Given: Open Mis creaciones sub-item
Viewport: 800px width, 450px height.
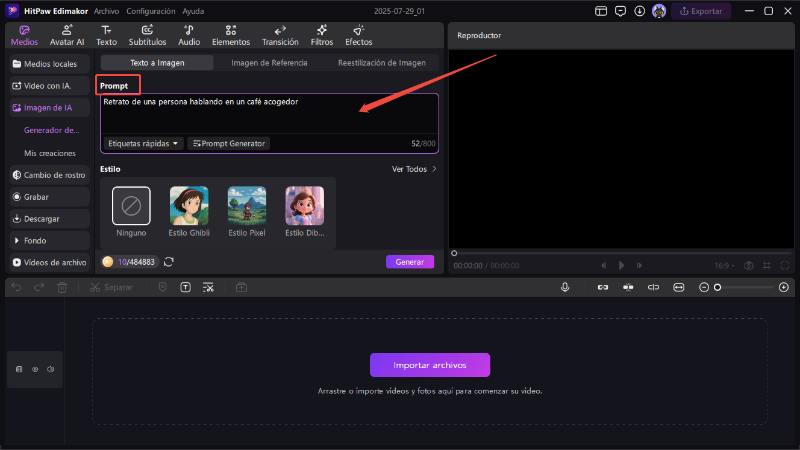Looking at the screenshot, I should pyautogui.click(x=49, y=153).
